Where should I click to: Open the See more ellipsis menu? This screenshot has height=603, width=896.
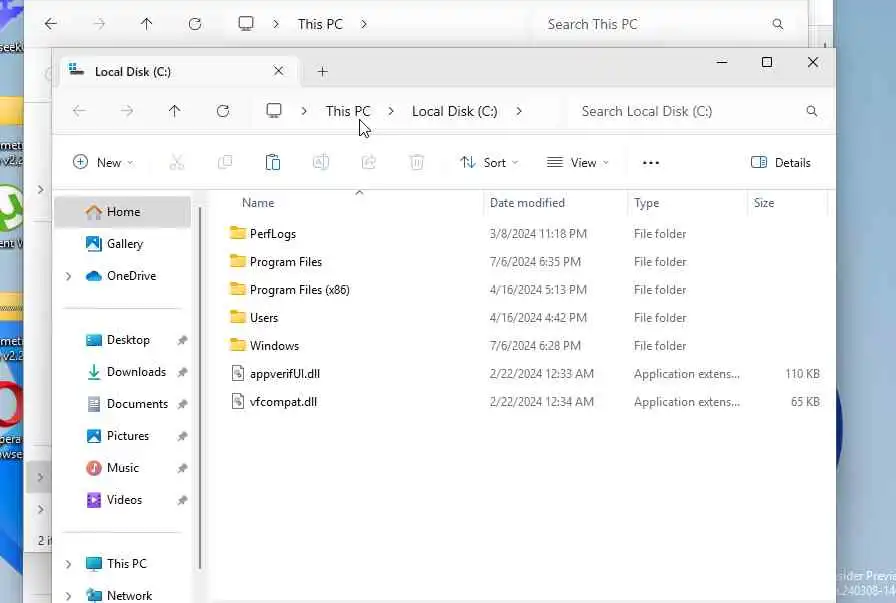coord(651,163)
